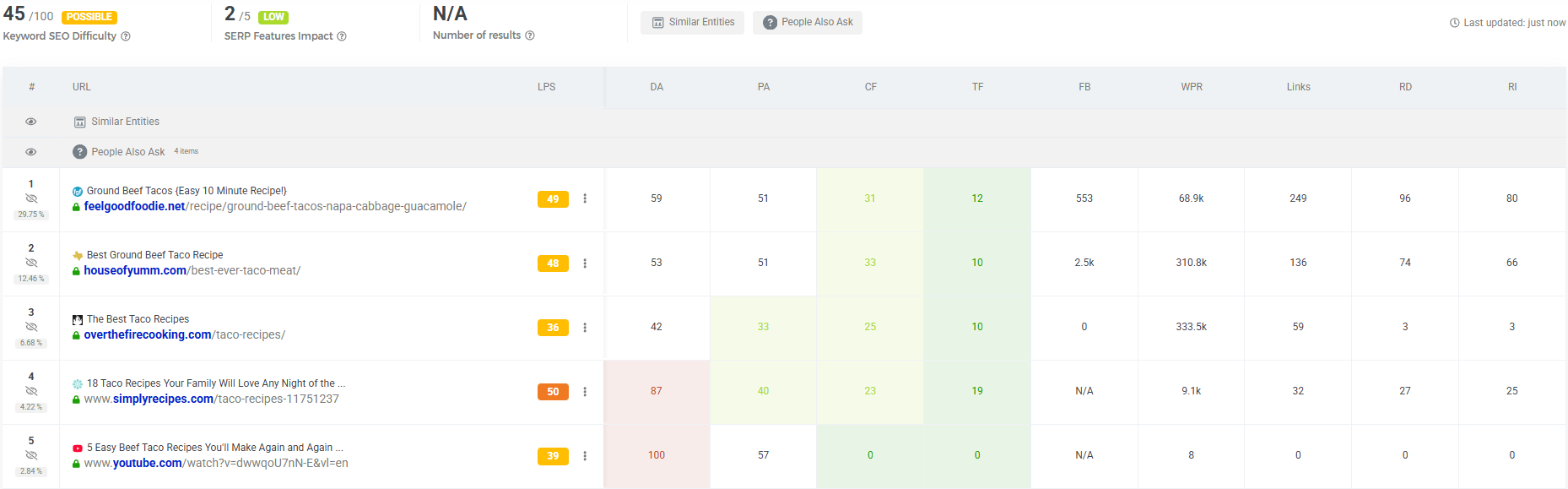Open three-dot menu for feelgoodfoodie.net row
The width and height of the screenshot is (1568, 489).
(585, 198)
